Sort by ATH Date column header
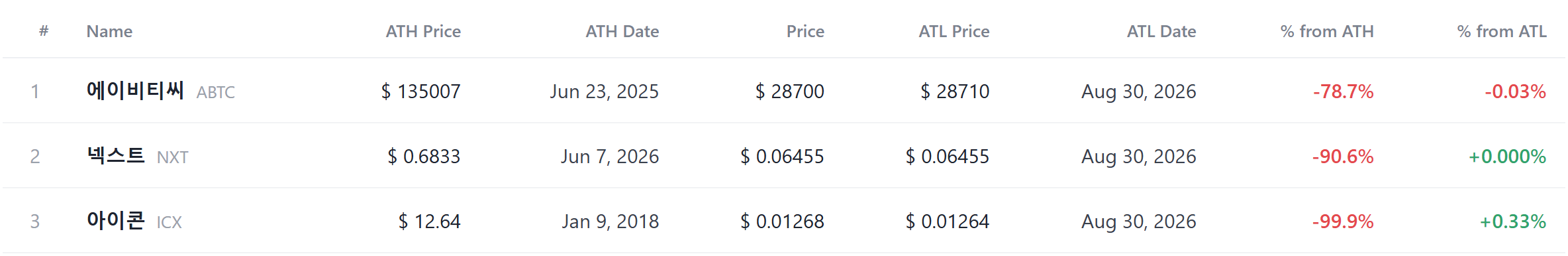1568x256 pixels. 622,31
